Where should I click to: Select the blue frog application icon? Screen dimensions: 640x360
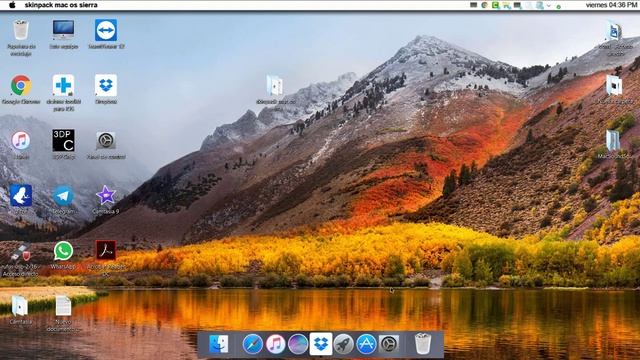(21, 196)
